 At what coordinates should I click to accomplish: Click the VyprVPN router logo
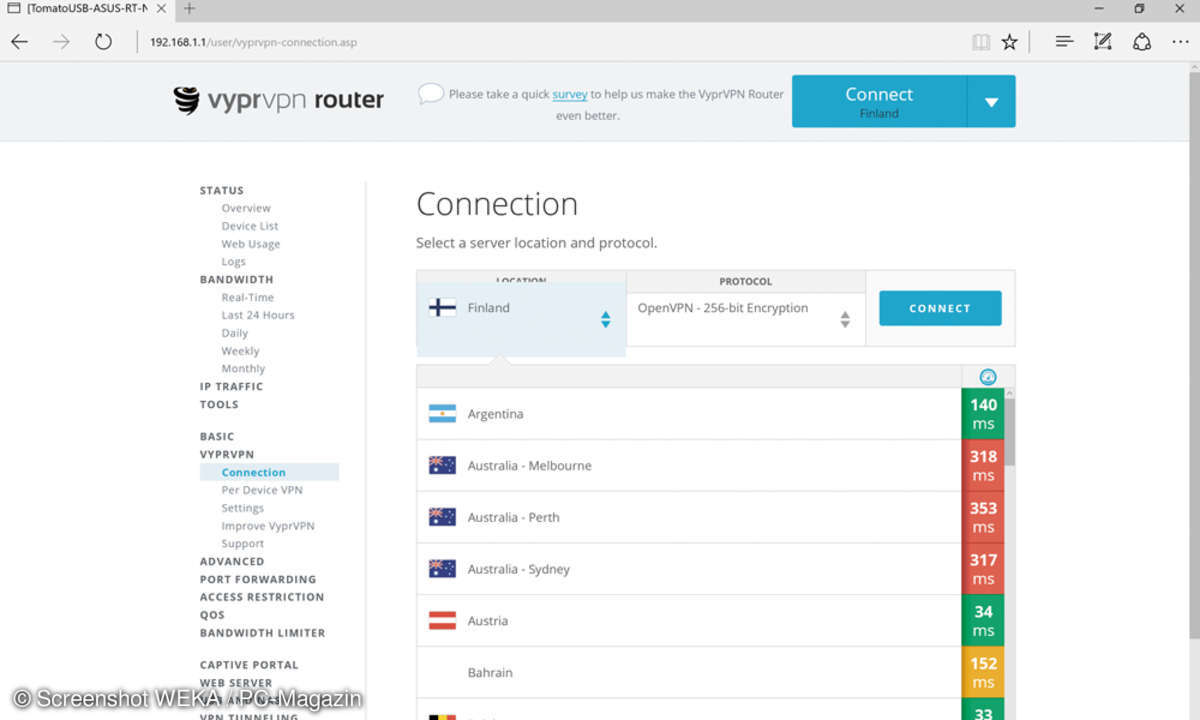click(x=279, y=100)
